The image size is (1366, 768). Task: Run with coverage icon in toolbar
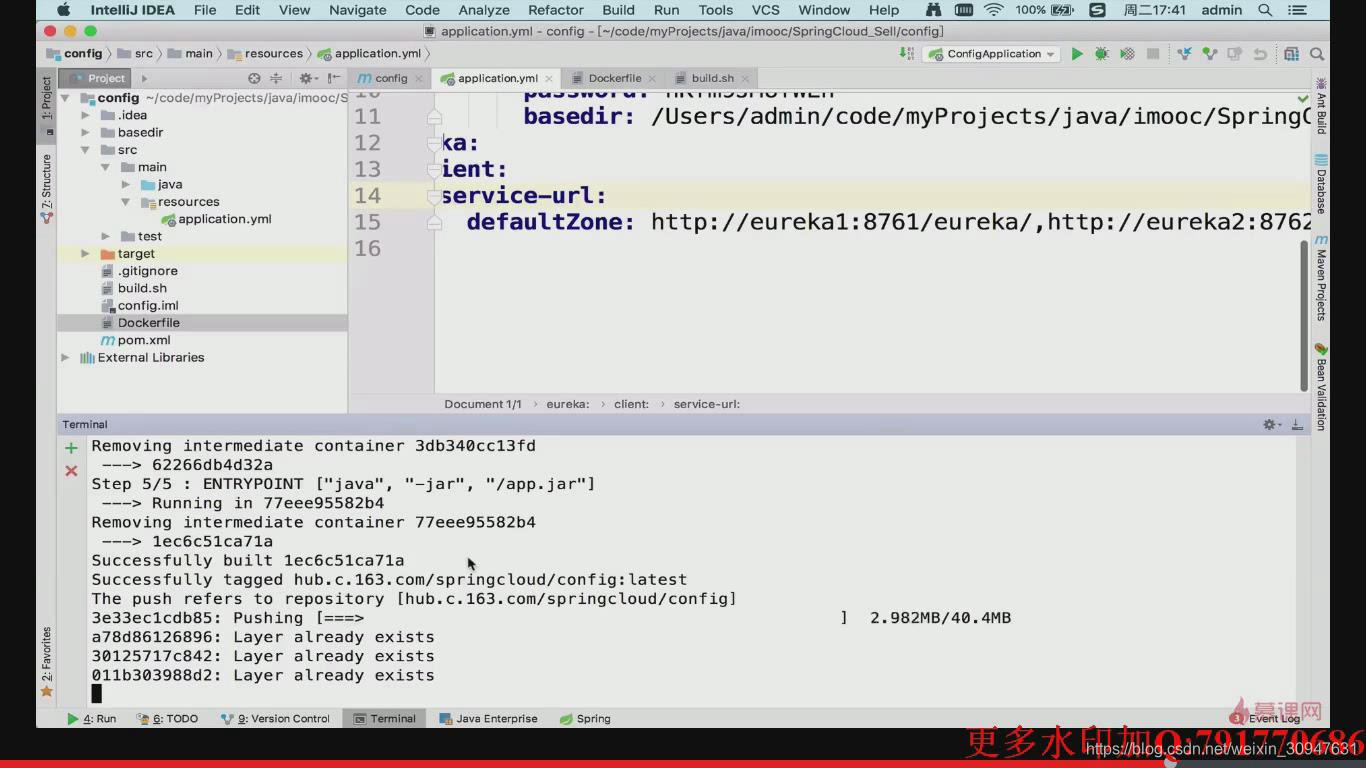1127,54
